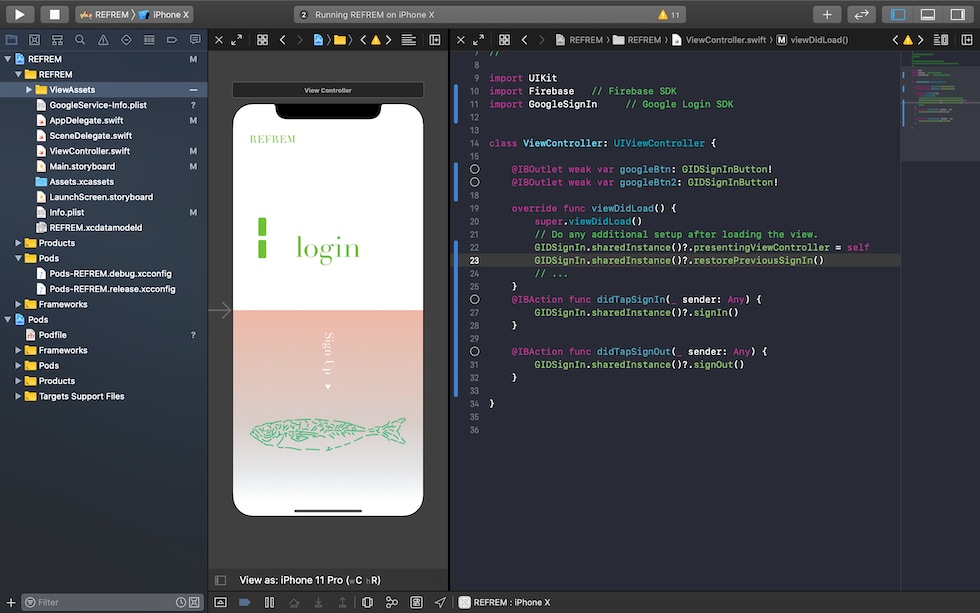Select the fish image in storyboard
The height and width of the screenshot is (613, 980).
point(328,434)
